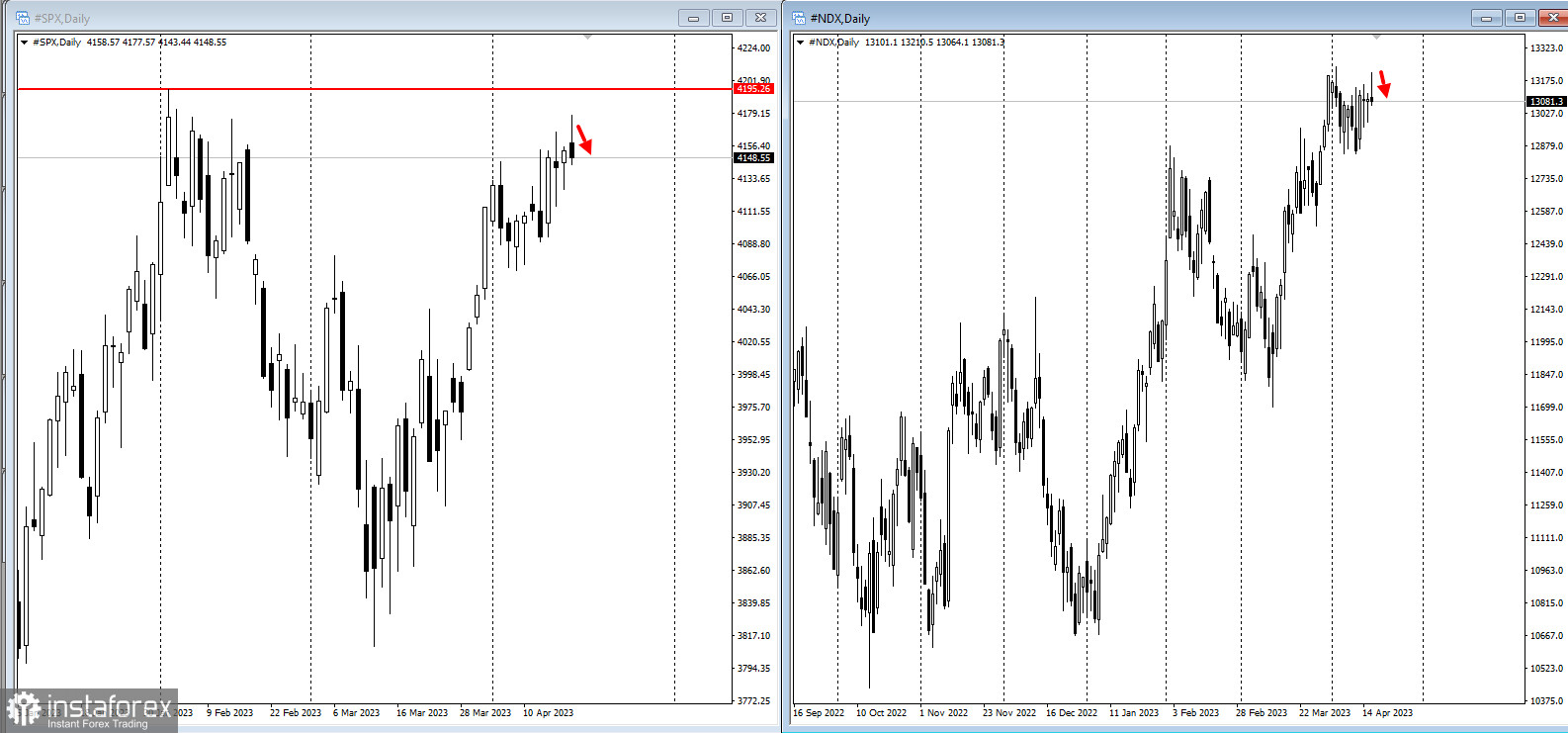The height and width of the screenshot is (733, 1568).
Task: Click the 11 Jan 2023 date label
Action: [1134, 713]
